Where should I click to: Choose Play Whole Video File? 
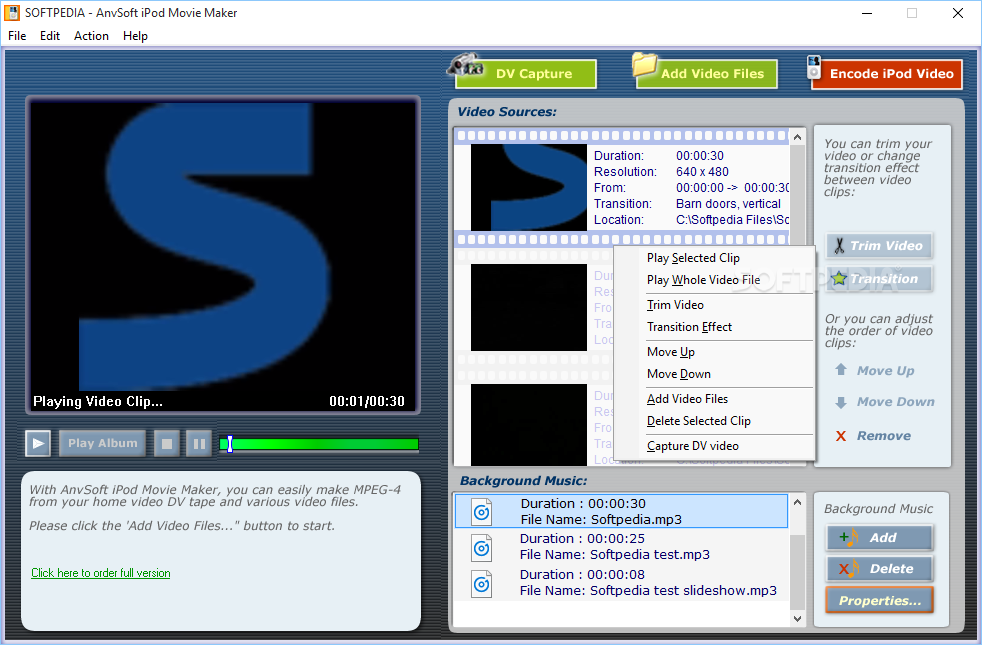714,280
